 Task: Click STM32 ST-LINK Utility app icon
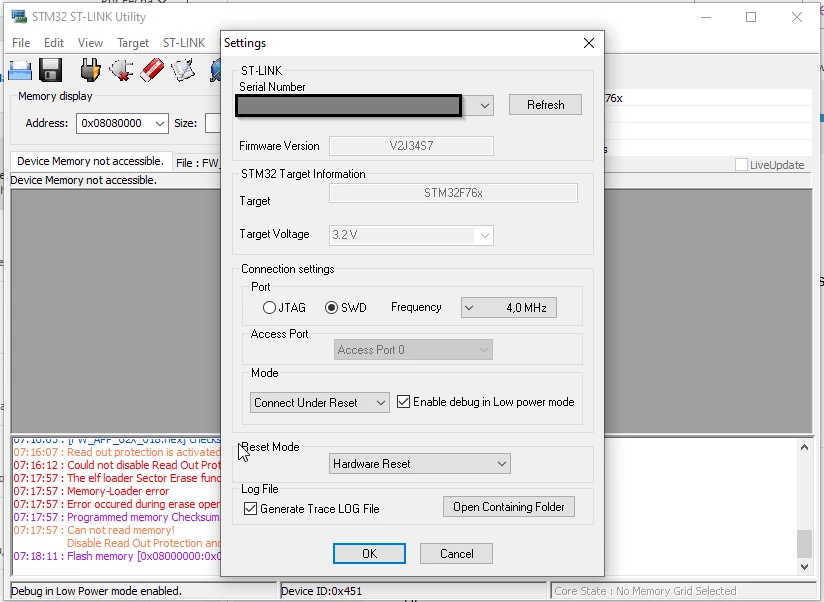[x=19, y=16]
